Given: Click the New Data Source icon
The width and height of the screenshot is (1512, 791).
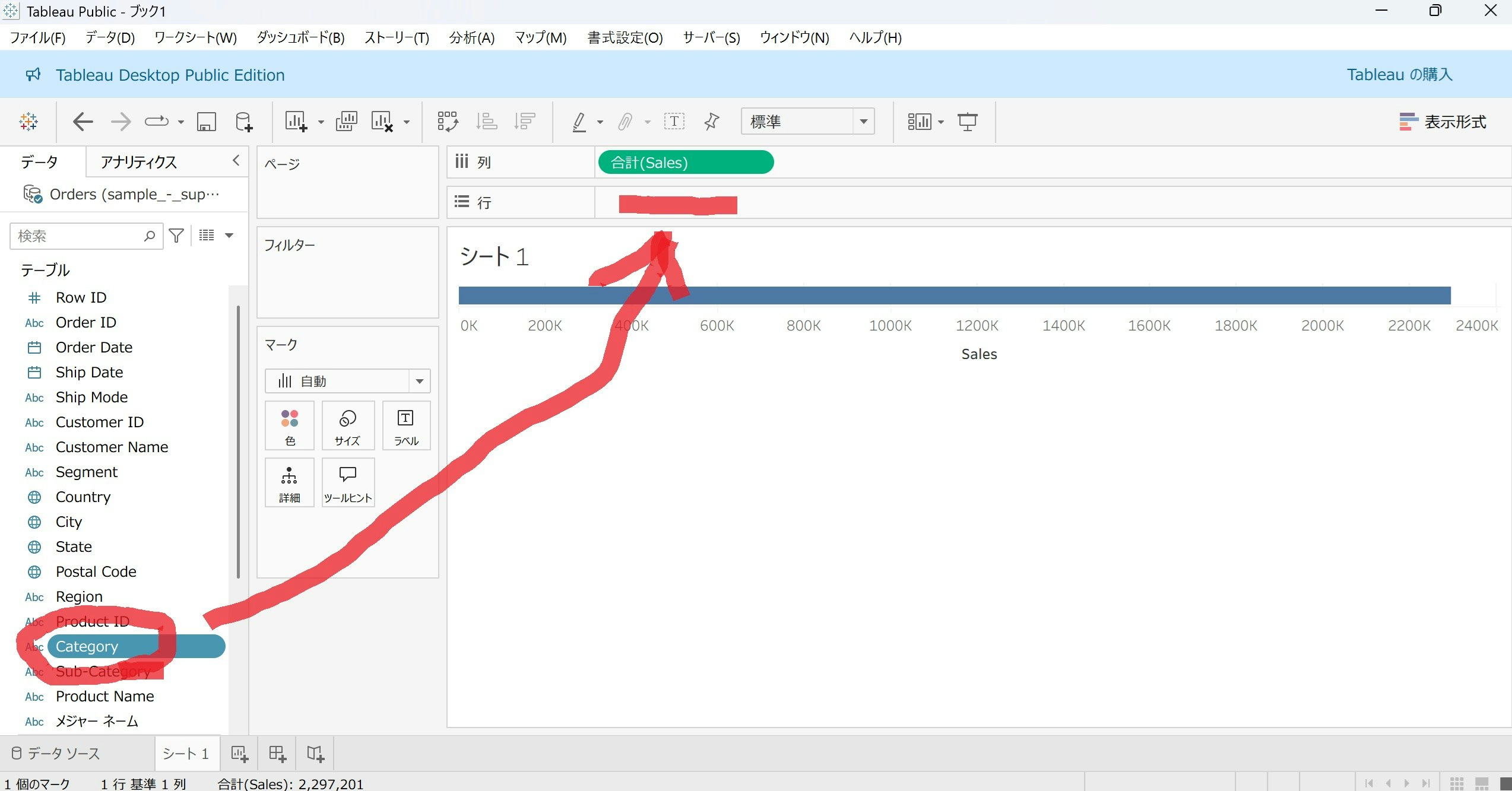Looking at the screenshot, I should pos(243,122).
